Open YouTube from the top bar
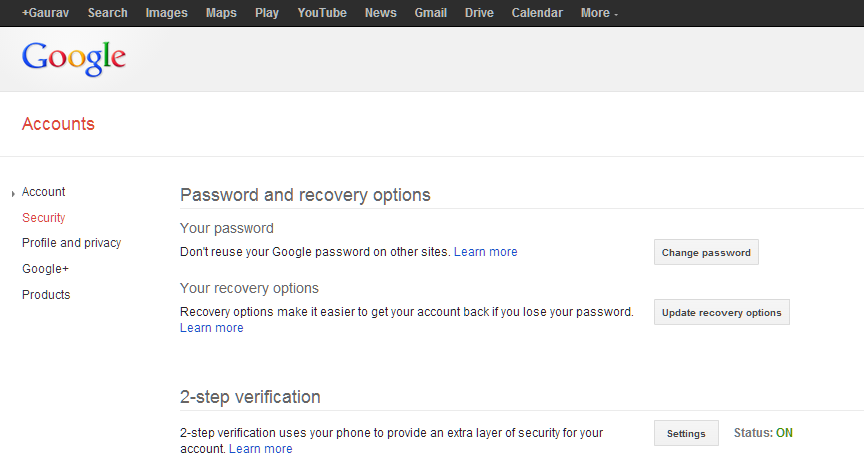 [322, 13]
